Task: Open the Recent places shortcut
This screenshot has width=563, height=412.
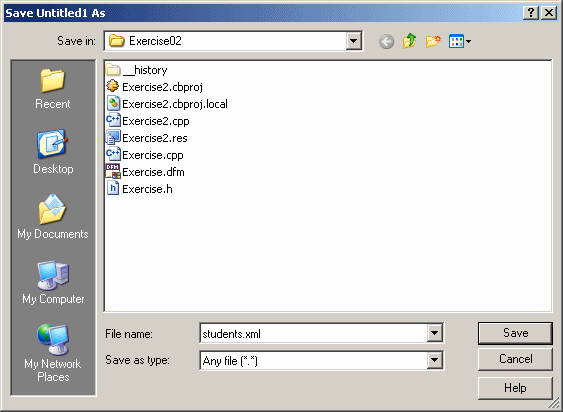Action: 53,89
